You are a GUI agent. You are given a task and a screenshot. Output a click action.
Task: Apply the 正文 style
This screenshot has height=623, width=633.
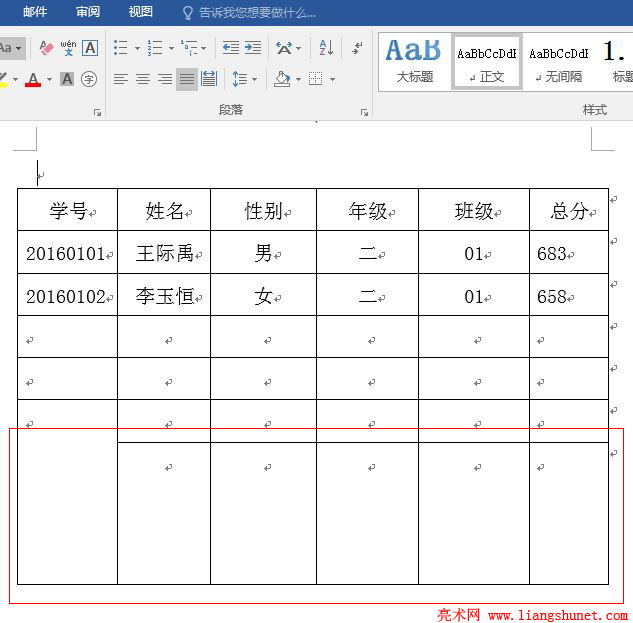point(487,62)
